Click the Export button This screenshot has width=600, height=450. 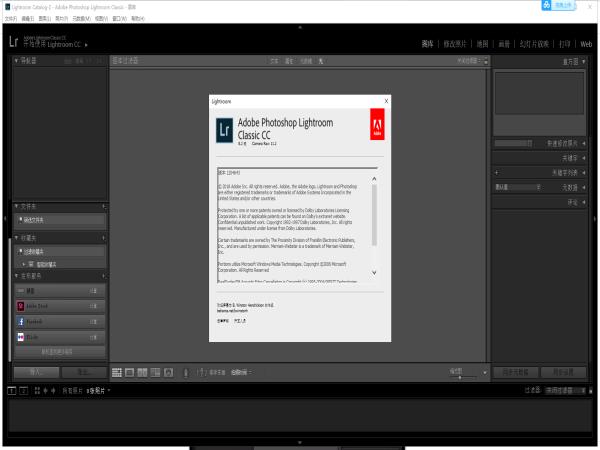[x=84, y=372]
